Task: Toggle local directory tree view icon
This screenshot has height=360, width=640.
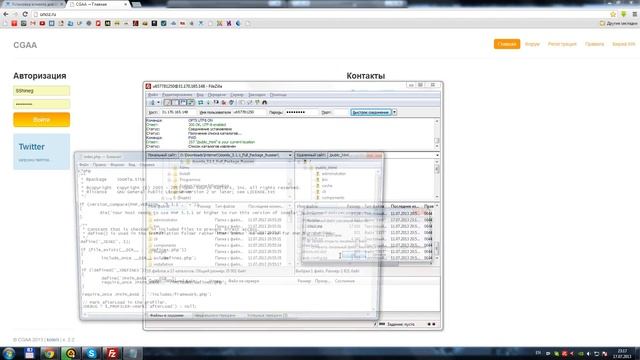Action: [x=175, y=102]
